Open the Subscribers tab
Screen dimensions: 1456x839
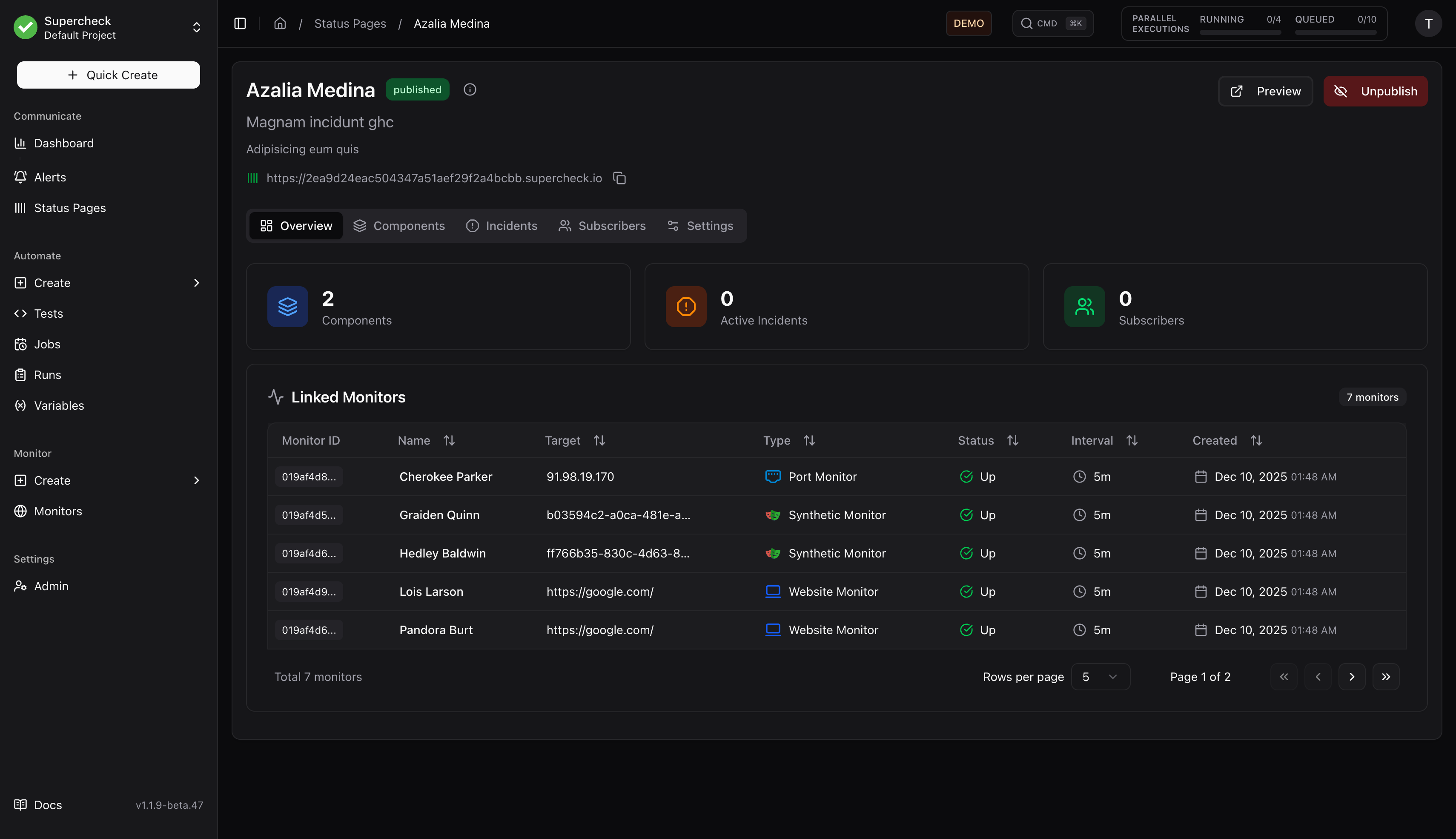(602, 225)
